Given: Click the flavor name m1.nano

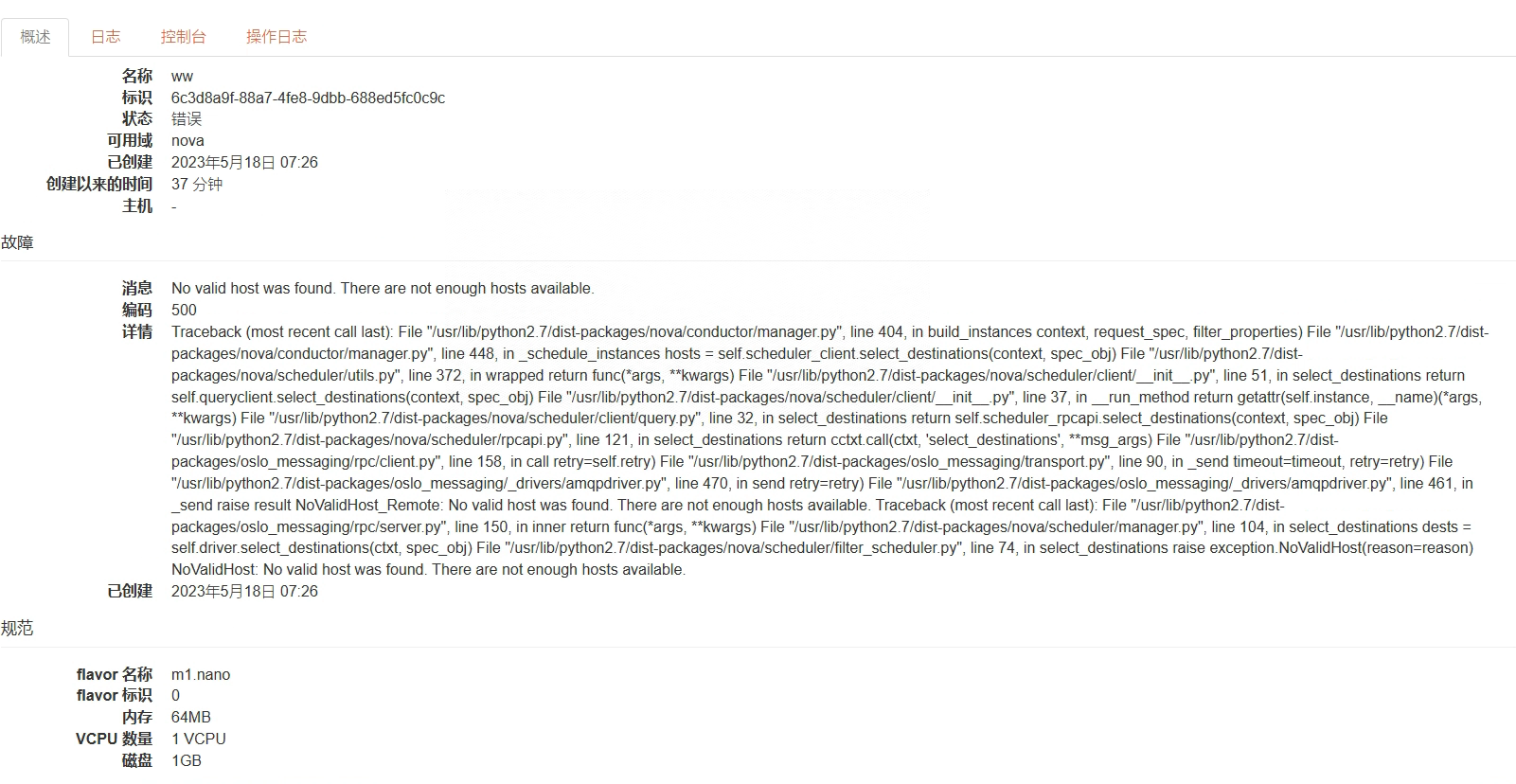Looking at the screenshot, I should 201,675.
